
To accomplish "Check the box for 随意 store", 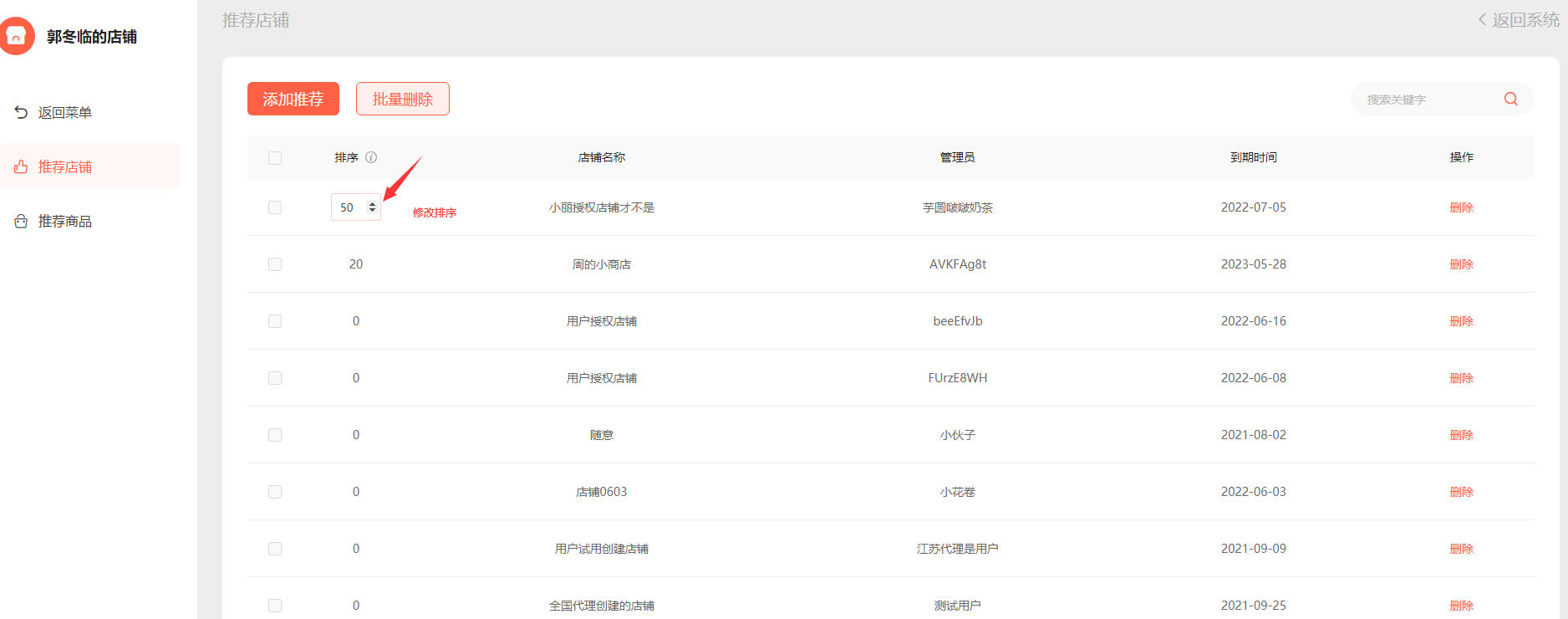I will point(275,435).
